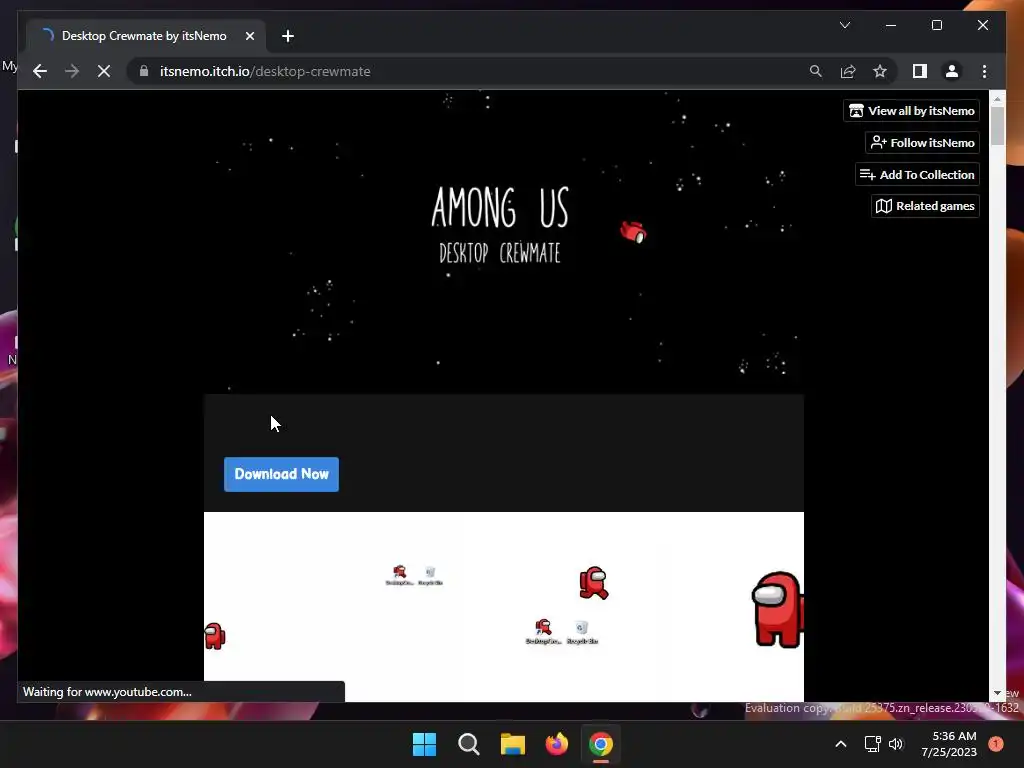This screenshot has width=1024, height=768.
Task: Open the Chrome three-dot menu
Action: click(984, 71)
